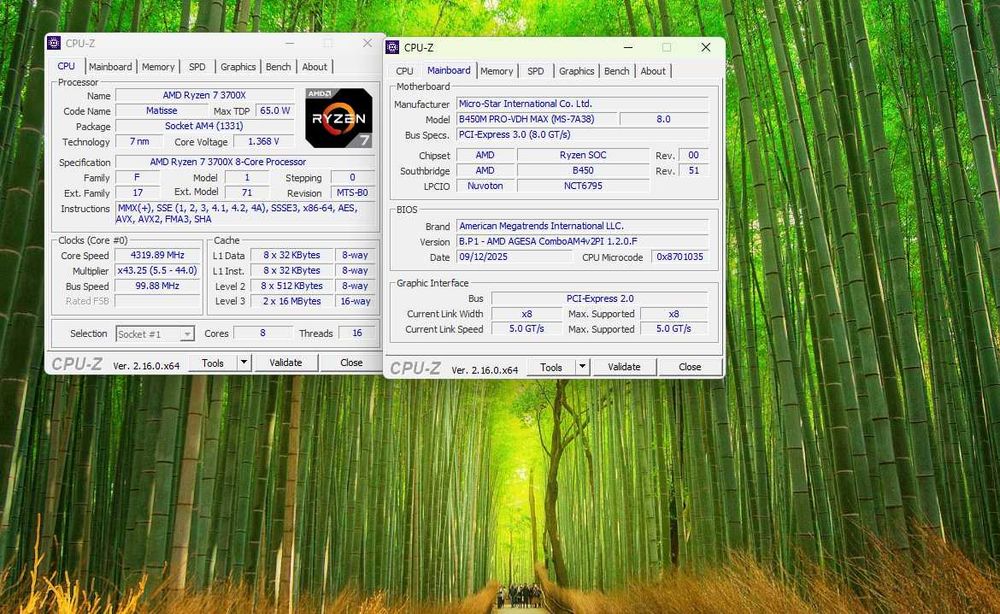Click Bus Specs PCI-Express 3.0 field
Image resolution: width=1000 pixels, height=614 pixels.
click(582, 135)
